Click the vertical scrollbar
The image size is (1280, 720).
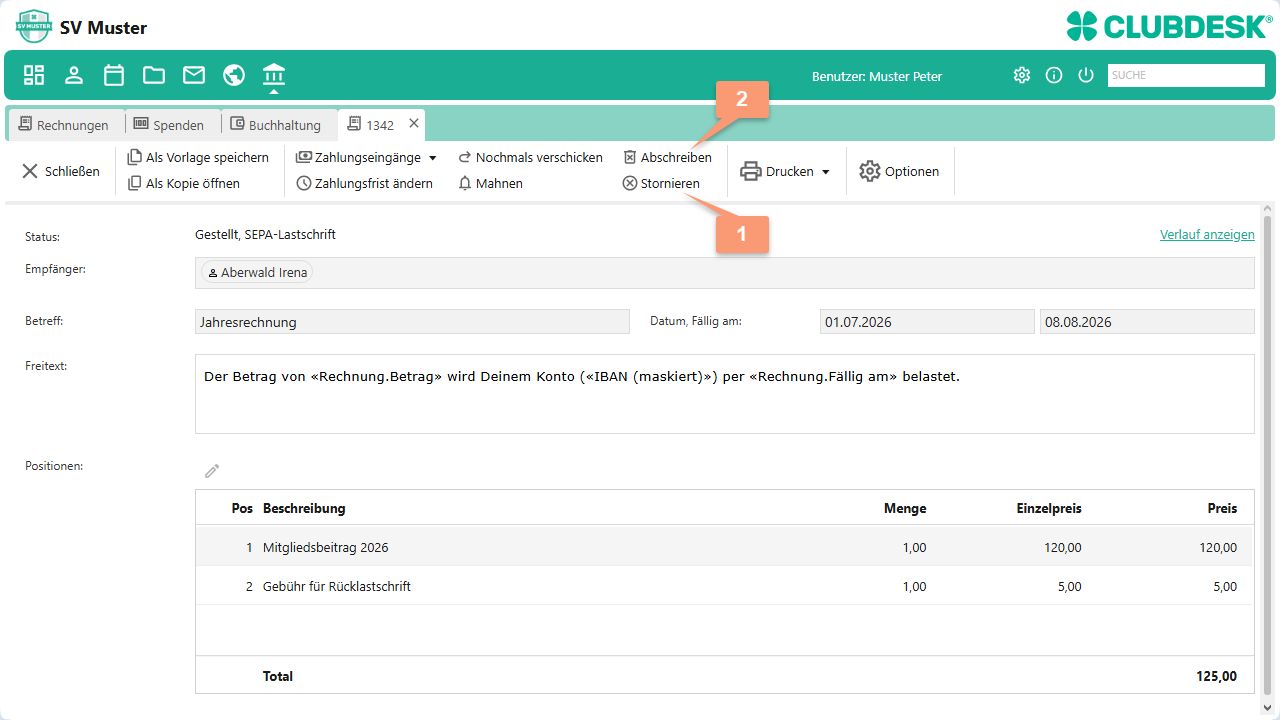click(1267, 455)
